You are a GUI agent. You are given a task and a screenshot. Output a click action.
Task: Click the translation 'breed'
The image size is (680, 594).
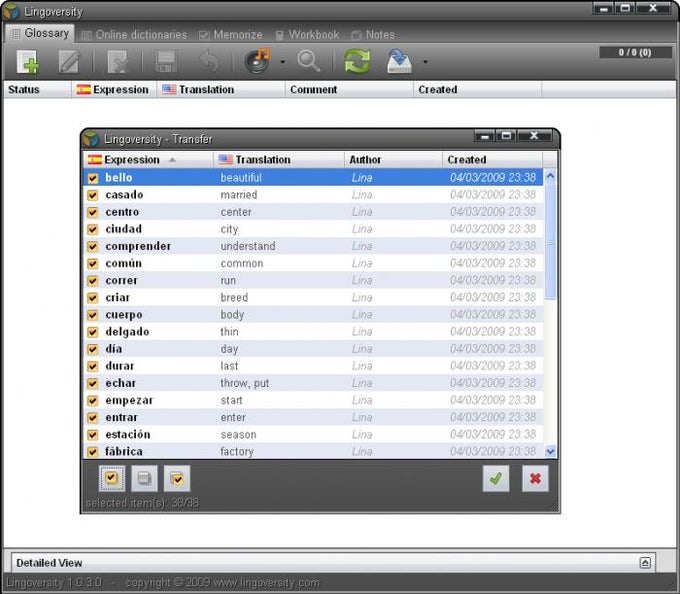(234, 298)
